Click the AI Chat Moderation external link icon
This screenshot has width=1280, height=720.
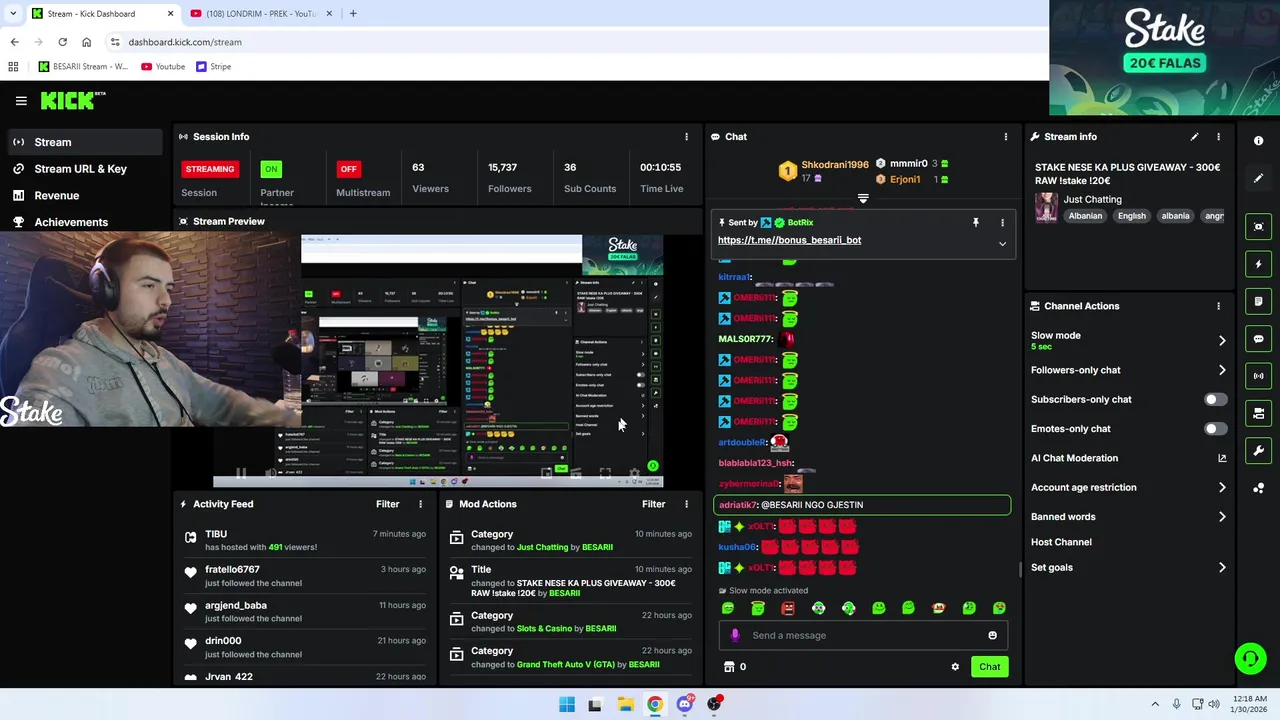(x=1222, y=458)
